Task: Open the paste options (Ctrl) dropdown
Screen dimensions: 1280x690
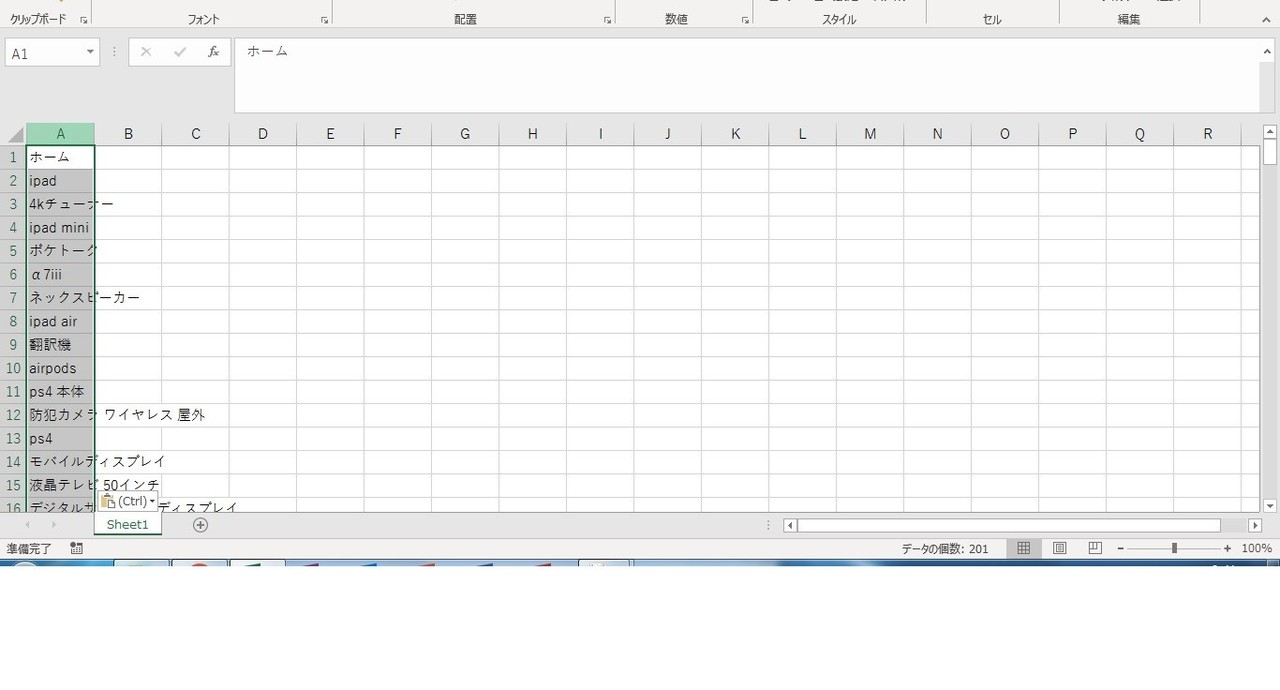Action: (x=128, y=501)
